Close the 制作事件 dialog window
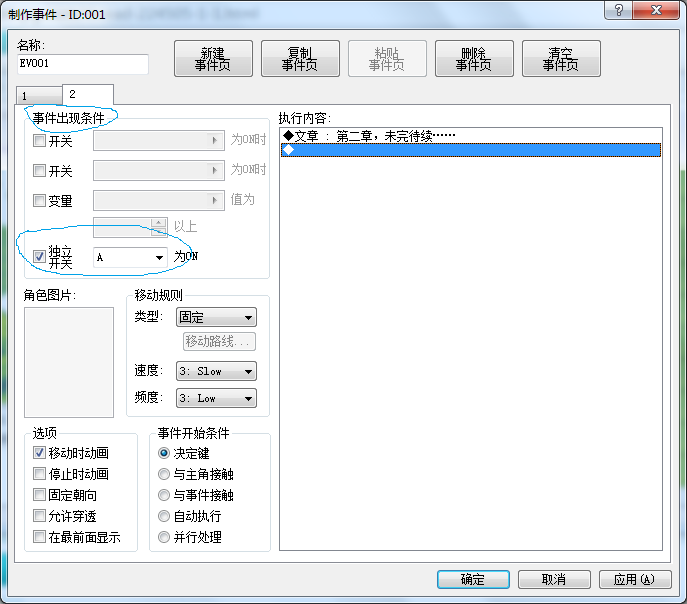This screenshot has width=687, height=604. tap(656, 10)
